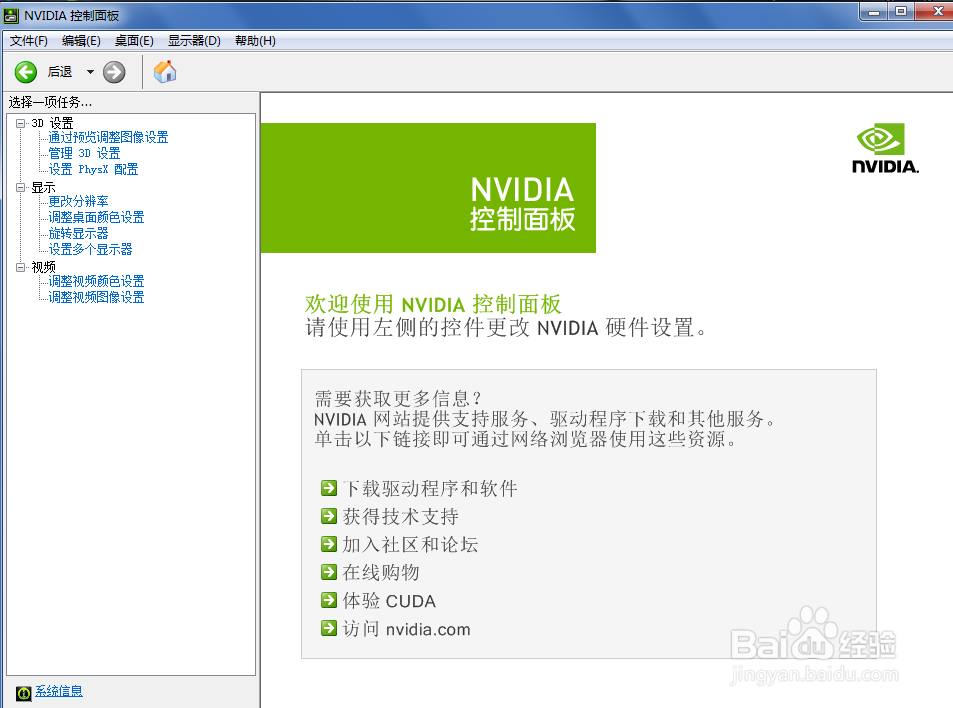
Task: Select 更改分辨率 in the tree
Action: [78, 201]
